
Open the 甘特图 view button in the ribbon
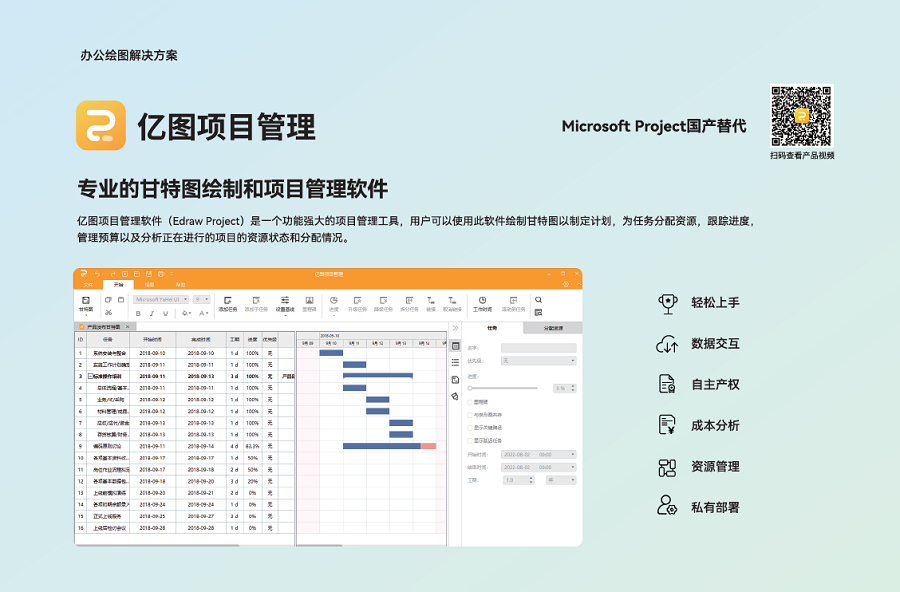86,304
